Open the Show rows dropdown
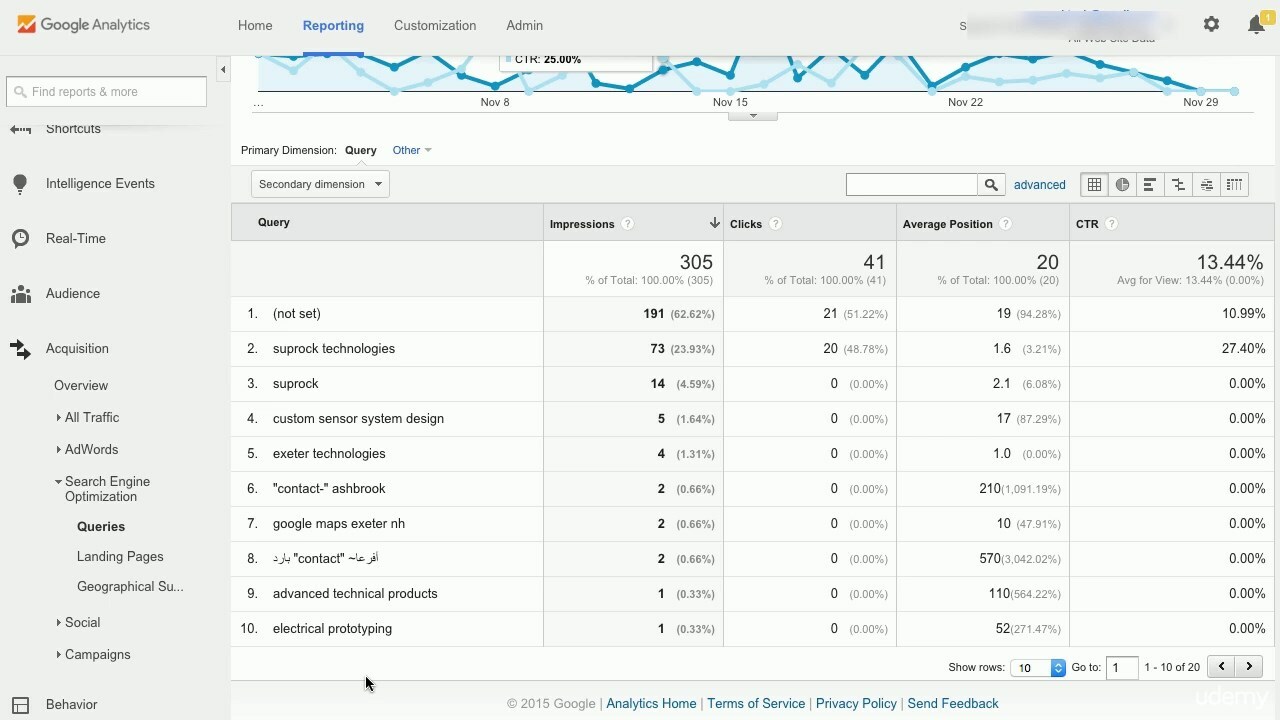Screen dimensions: 1280x720 (1039, 667)
